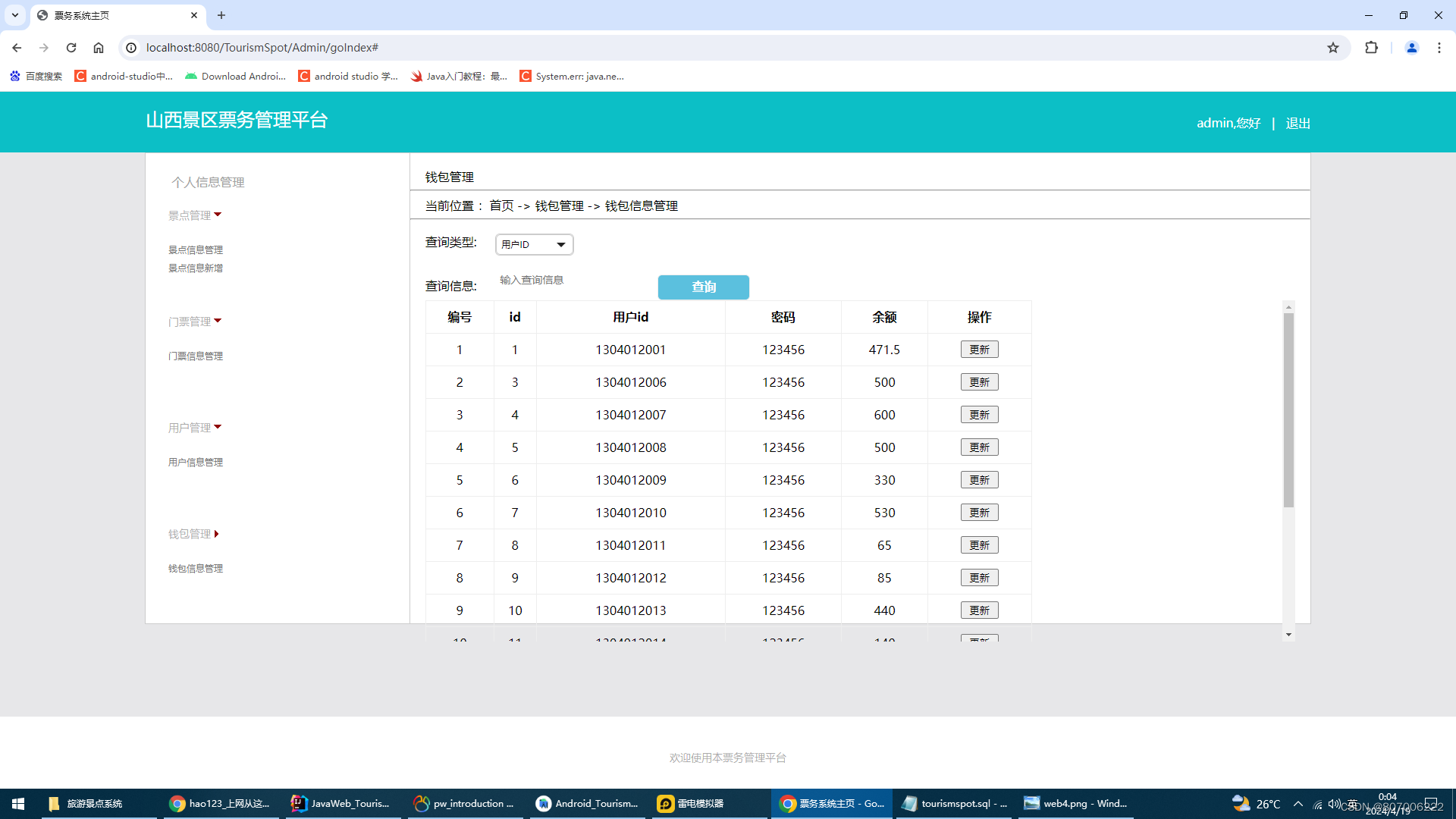Viewport: 1456px width, 819px height.
Task: Click 更新 for user 1304012007
Action: click(x=979, y=415)
